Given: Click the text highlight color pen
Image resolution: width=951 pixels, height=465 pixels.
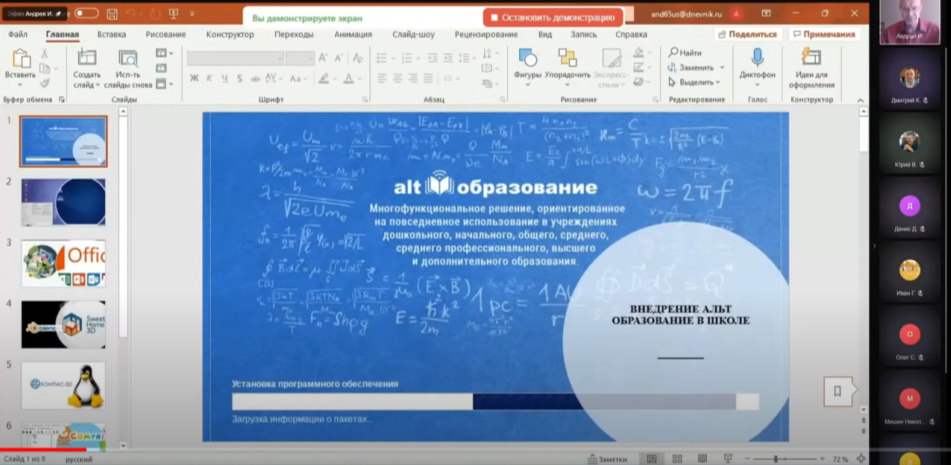Looking at the screenshot, I should pos(324,79).
